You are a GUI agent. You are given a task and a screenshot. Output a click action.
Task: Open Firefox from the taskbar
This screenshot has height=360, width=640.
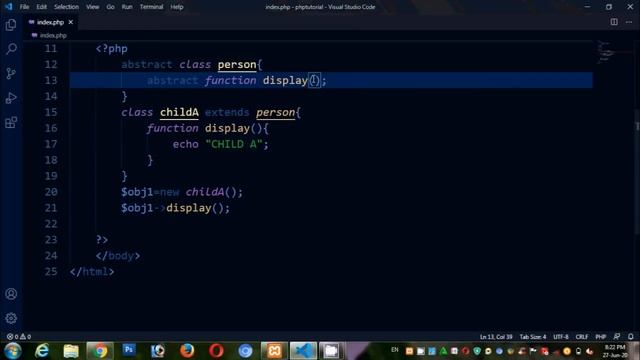pyautogui.click(x=187, y=351)
